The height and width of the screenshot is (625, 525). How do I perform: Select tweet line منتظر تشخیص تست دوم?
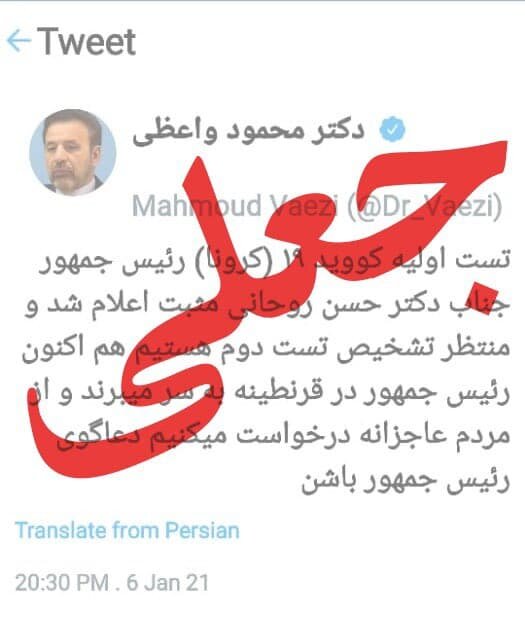(x=266, y=348)
